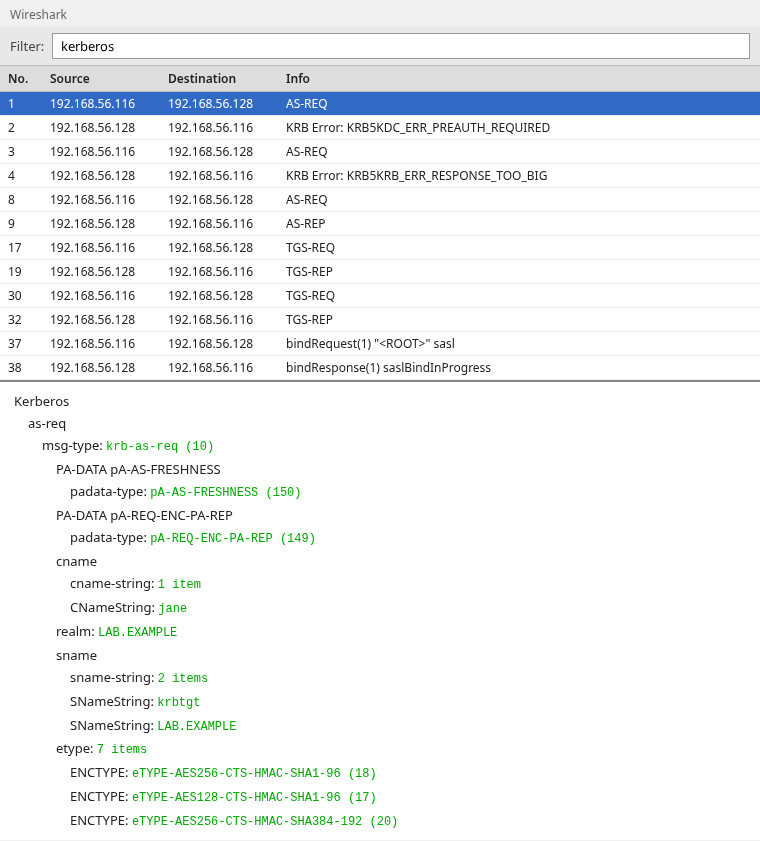Select the Kerberos root tree node

(x=41, y=402)
